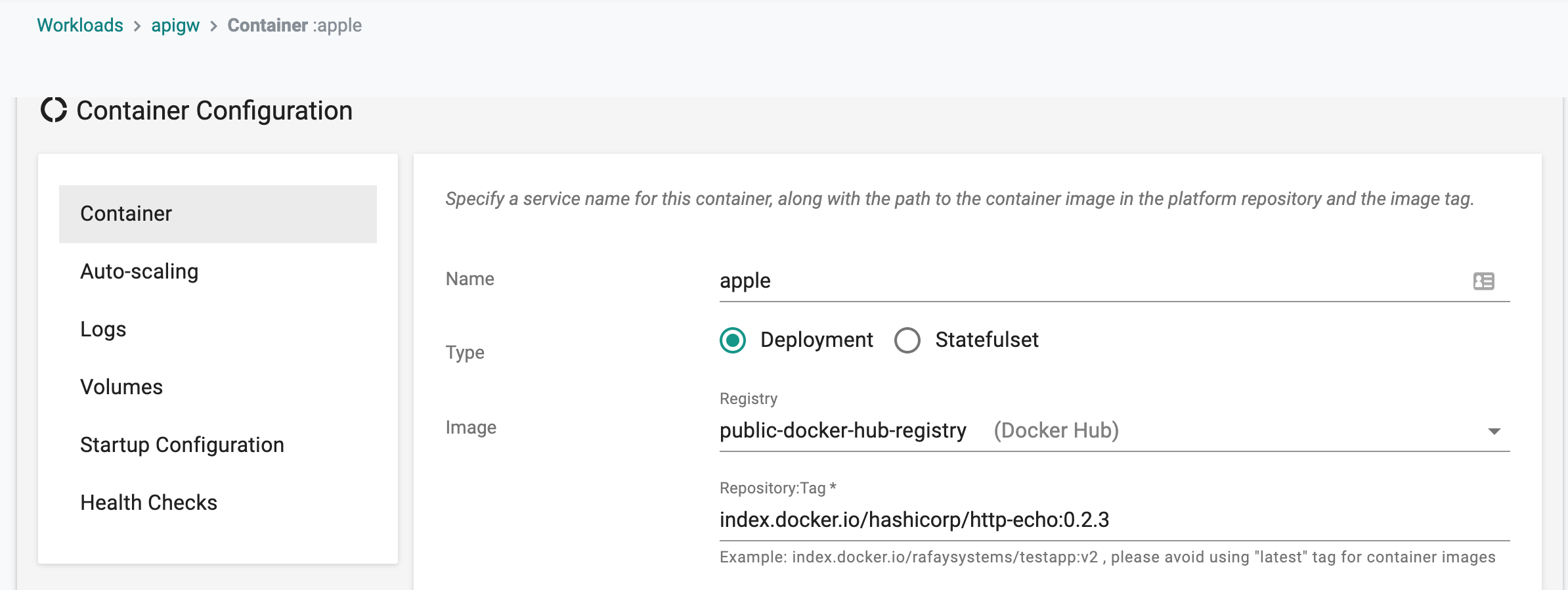Click the '(Docker Hub)' registry type text
The image size is (1568, 590).
tap(1056, 431)
